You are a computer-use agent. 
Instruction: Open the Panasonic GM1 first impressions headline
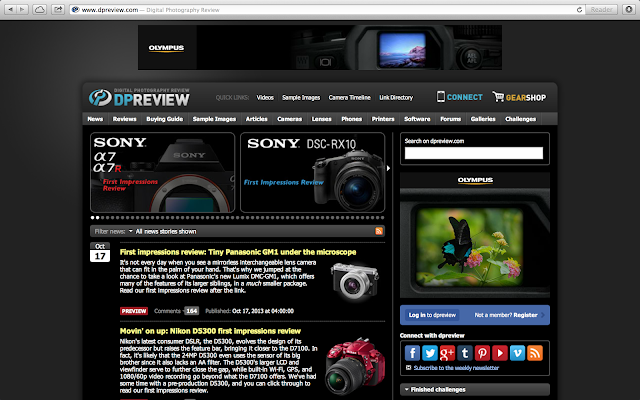tap(238, 252)
